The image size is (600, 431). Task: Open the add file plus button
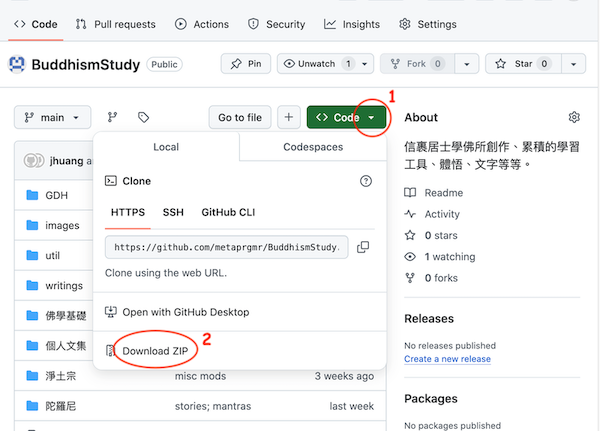[x=289, y=117]
